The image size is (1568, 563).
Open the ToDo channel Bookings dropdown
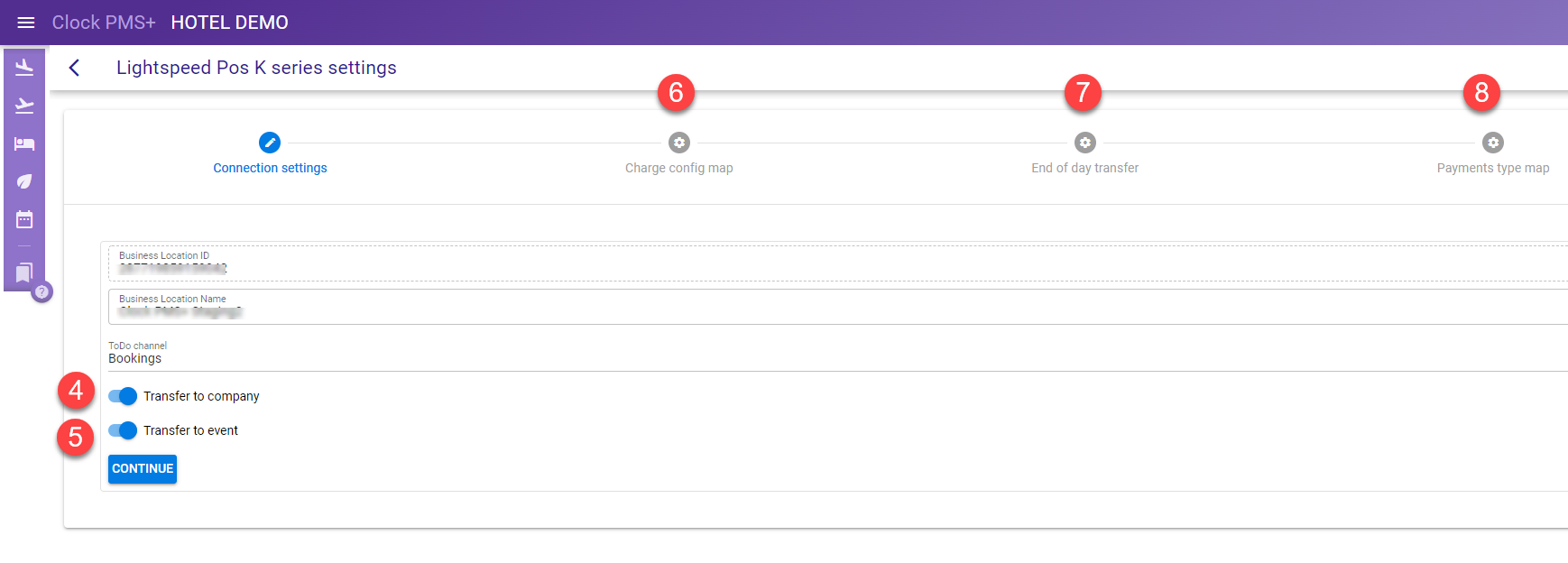click(838, 356)
